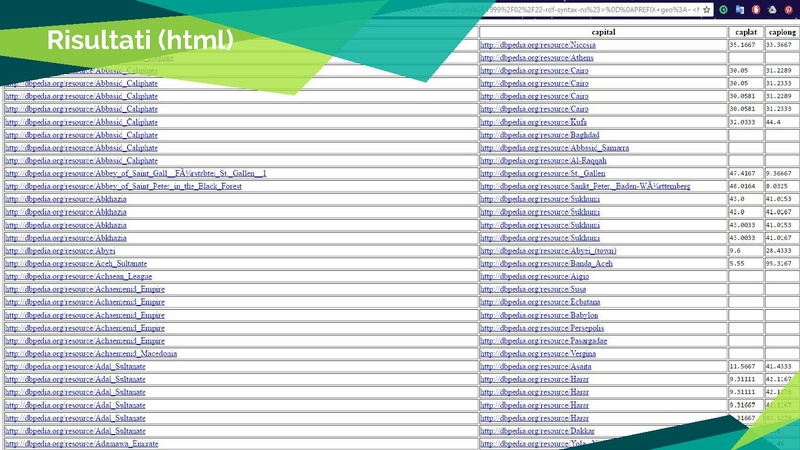This screenshot has height=450, width=800.
Task: Follow the Susa capital link
Action: point(533,289)
